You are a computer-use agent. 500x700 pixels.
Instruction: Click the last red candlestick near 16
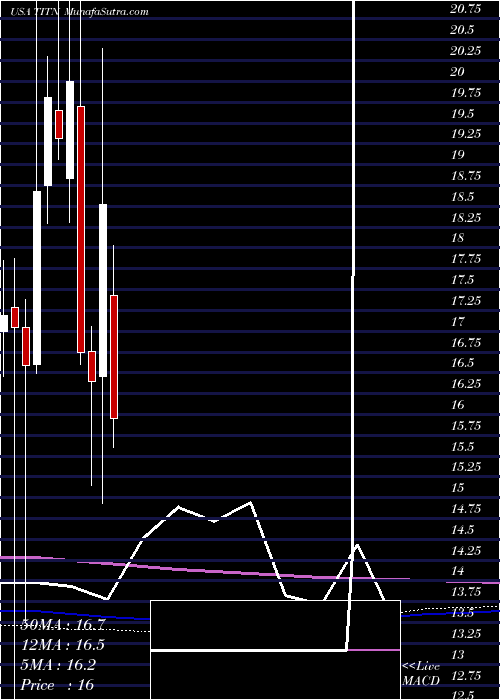pos(114,357)
